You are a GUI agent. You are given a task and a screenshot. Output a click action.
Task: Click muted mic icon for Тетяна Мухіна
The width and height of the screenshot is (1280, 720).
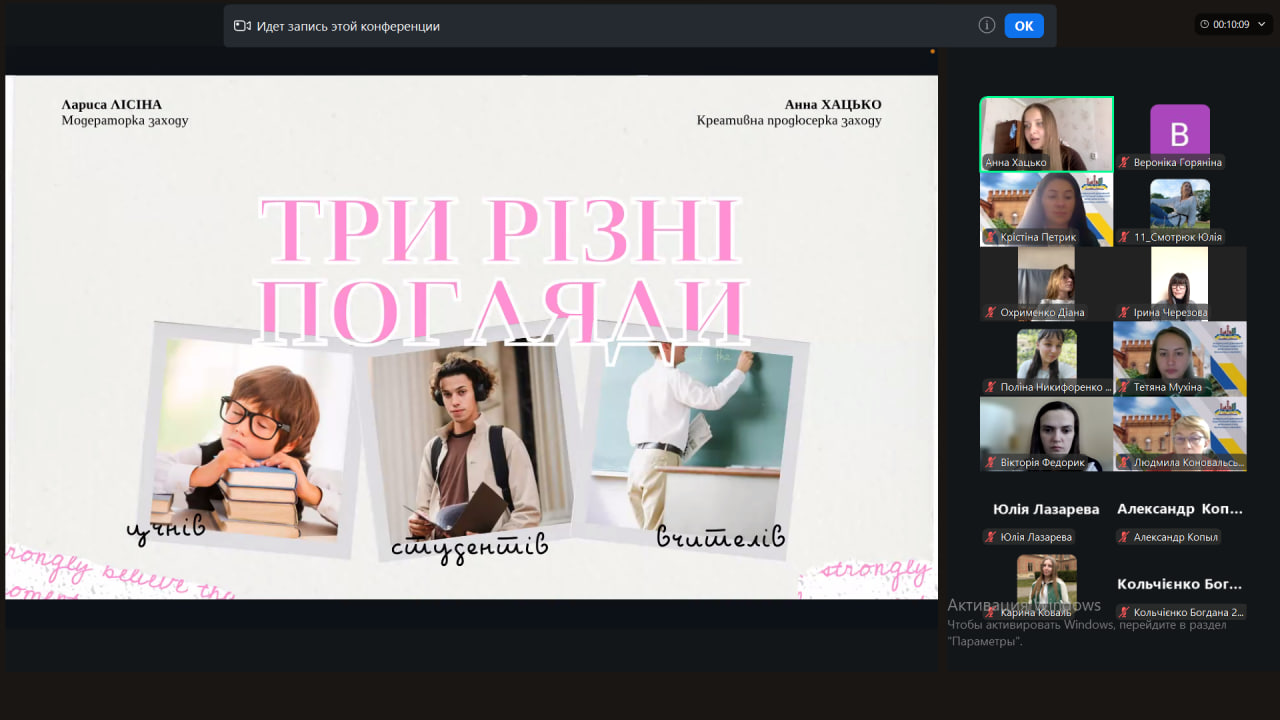pos(1125,387)
